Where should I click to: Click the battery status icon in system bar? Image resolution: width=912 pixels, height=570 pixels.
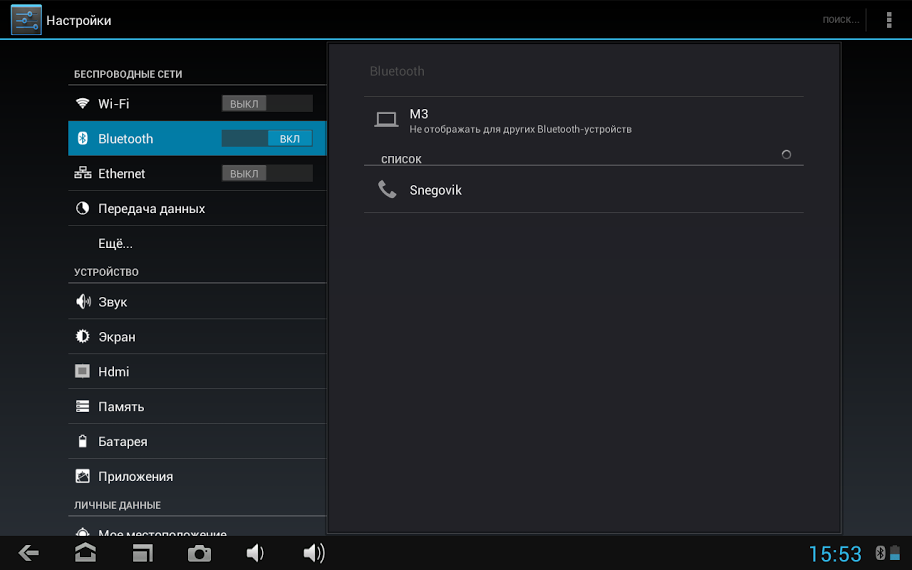click(x=895, y=553)
